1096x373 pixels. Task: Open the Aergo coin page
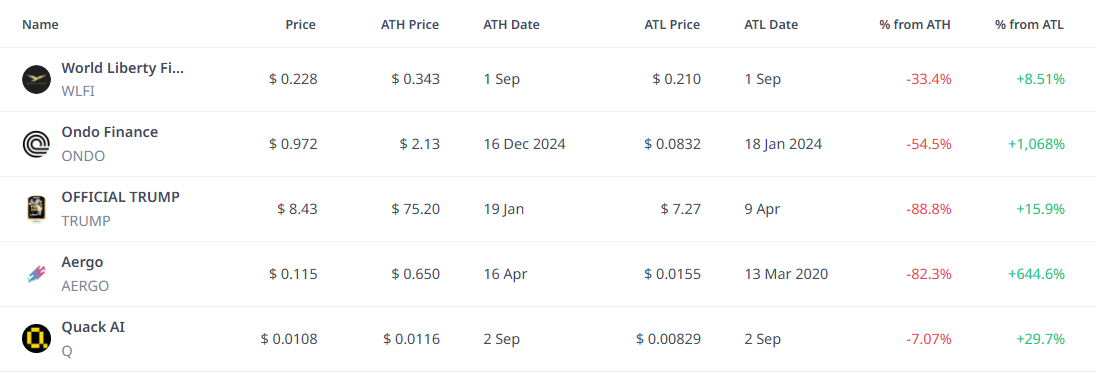point(82,263)
